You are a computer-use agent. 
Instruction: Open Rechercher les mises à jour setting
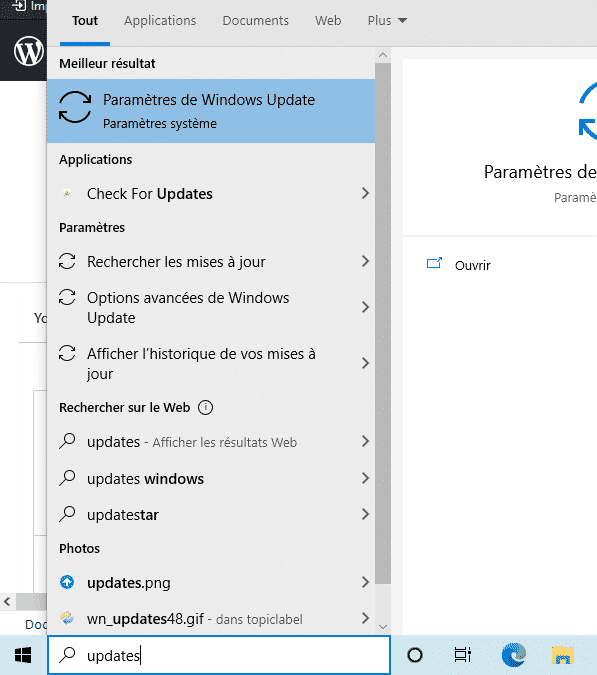(x=210, y=262)
